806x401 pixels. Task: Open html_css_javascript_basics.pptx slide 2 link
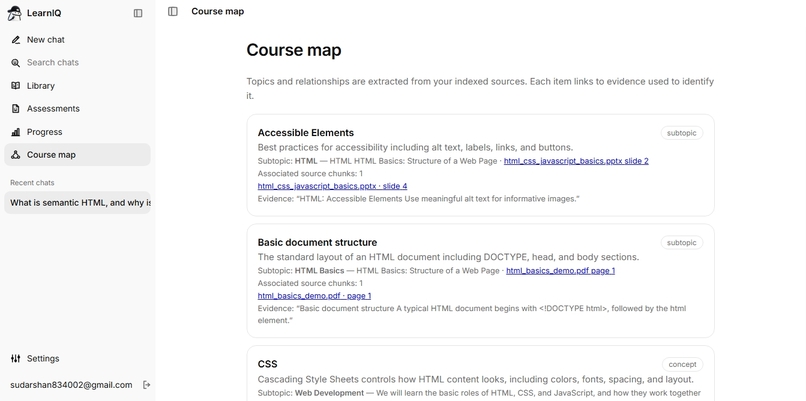coord(576,161)
